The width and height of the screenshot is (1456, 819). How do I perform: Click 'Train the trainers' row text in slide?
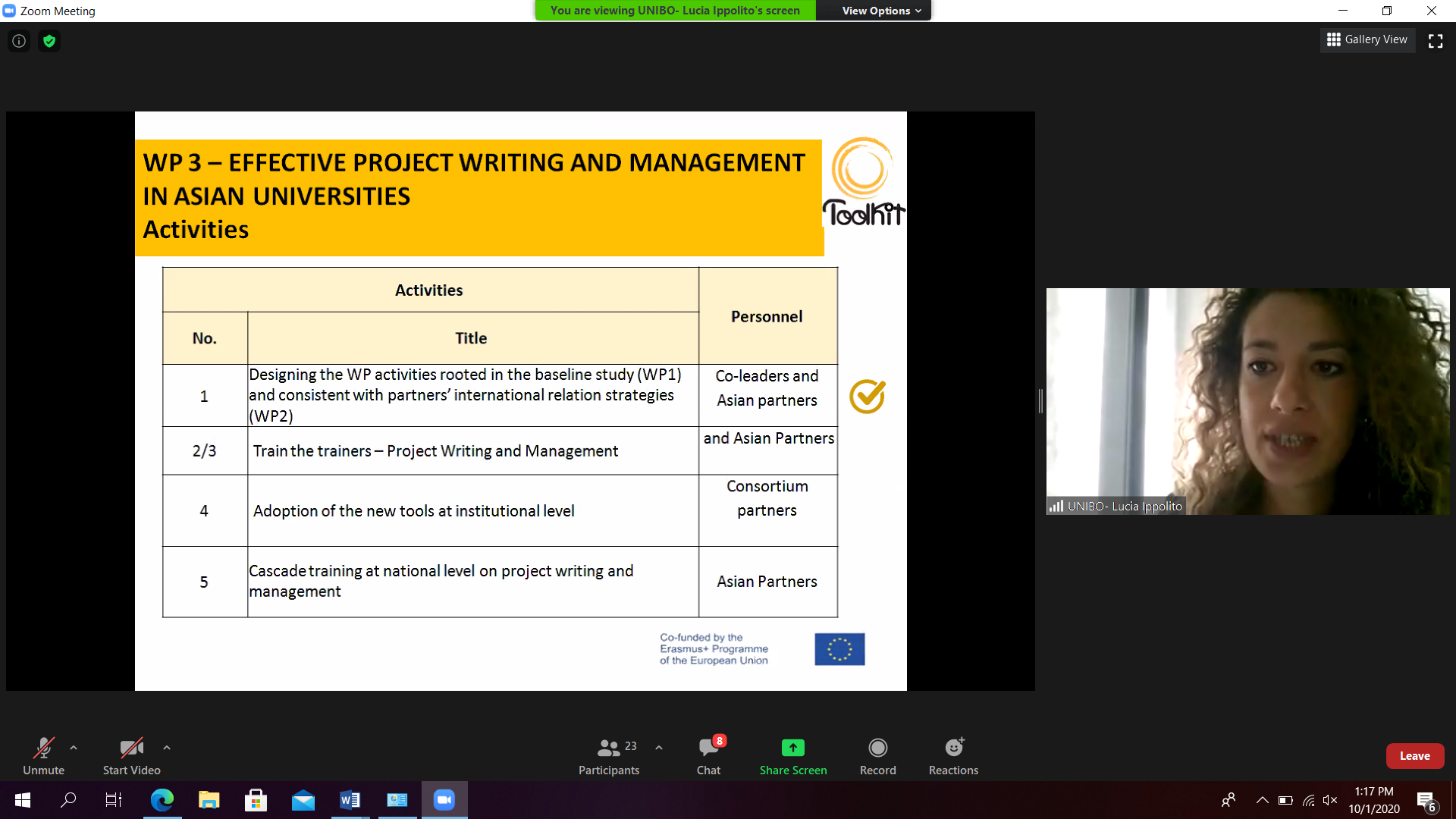(435, 451)
